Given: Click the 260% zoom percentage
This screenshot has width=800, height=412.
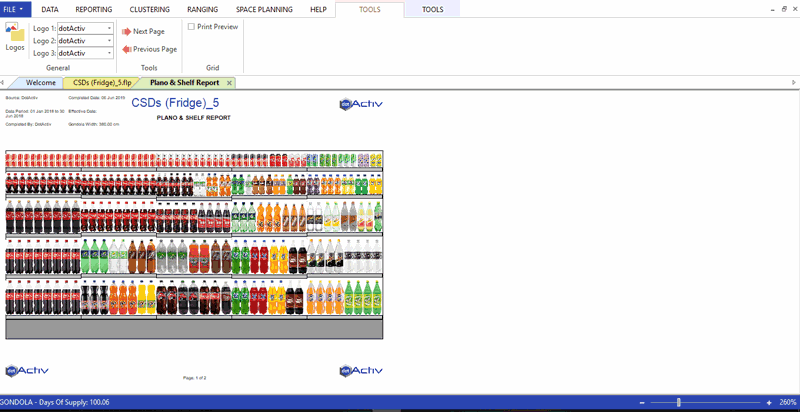Looking at the screenshot, I should (788, 403).
